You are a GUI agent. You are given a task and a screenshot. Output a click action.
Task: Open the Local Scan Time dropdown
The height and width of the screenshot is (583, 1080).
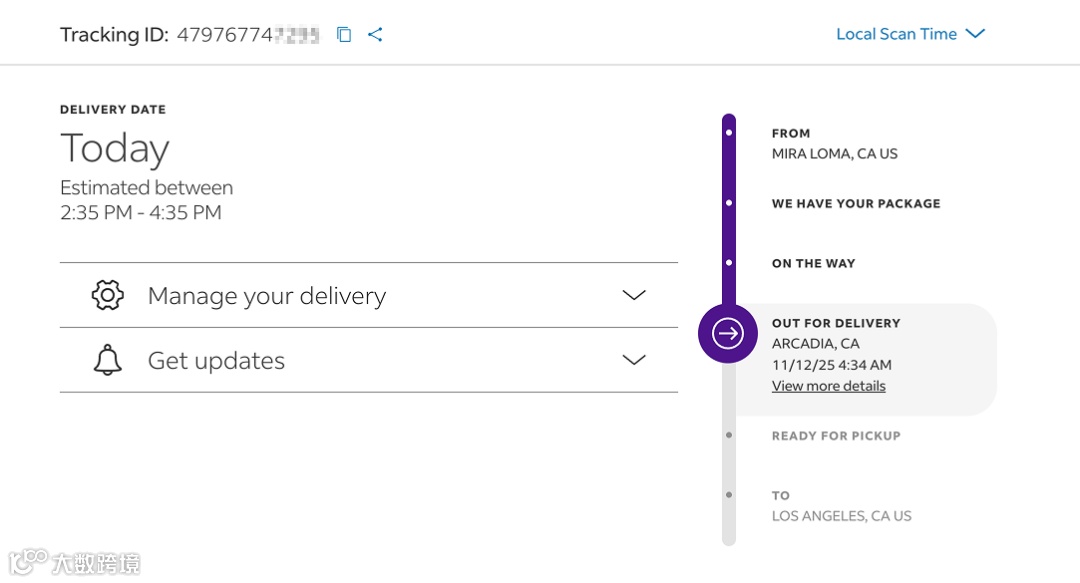pos(896,34)
